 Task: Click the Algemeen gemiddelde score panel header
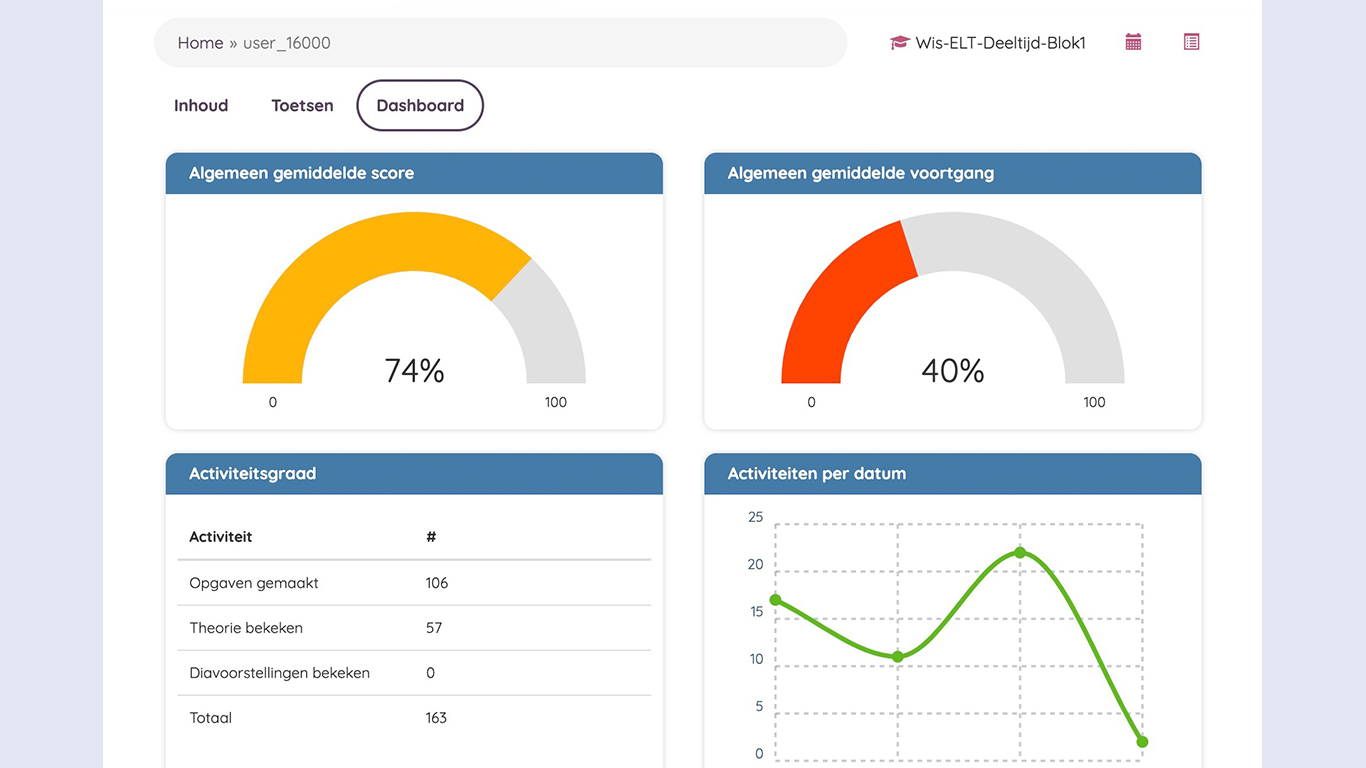(414, 173)
